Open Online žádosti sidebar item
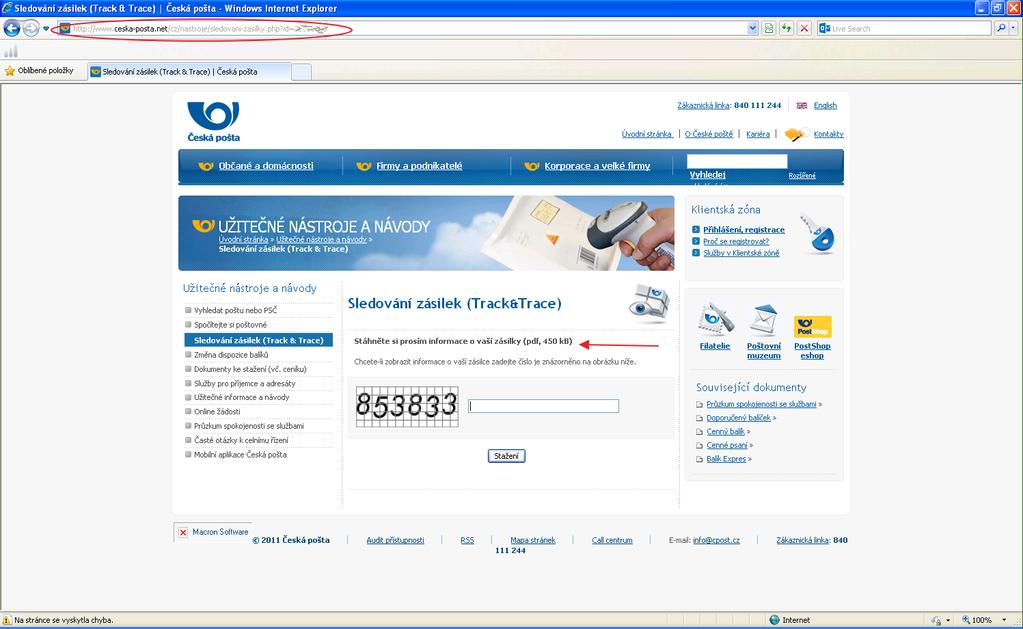This screenshot has height=629, width=1023. click(x=217, y=412)
